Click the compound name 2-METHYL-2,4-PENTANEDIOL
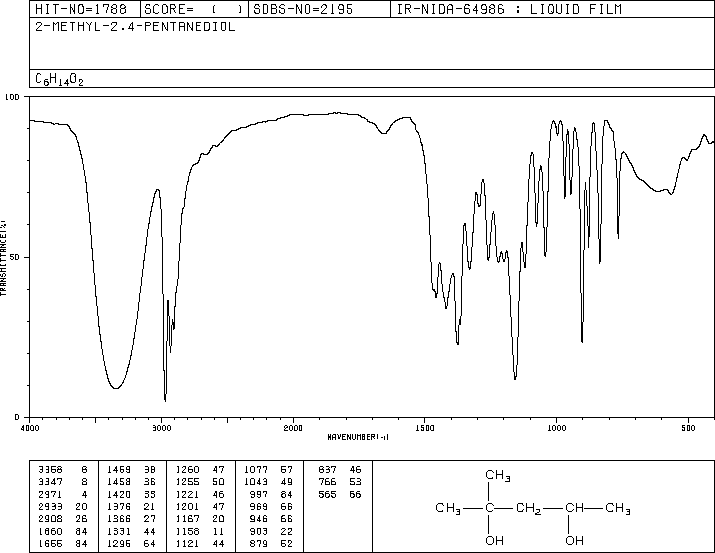715x553 pixels. click(x=135, y=26)
